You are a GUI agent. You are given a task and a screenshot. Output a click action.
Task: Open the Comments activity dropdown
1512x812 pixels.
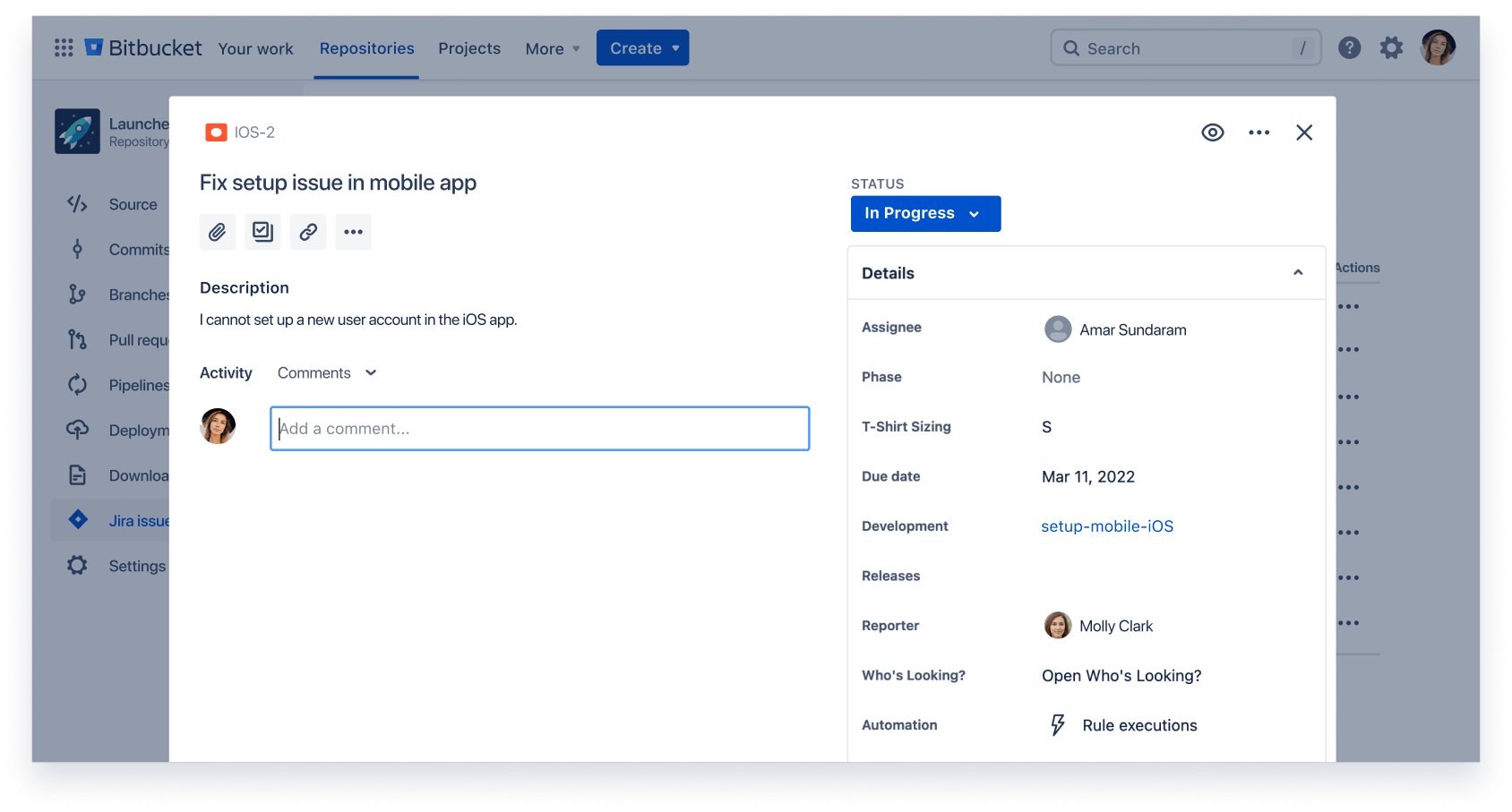pos(326,372)
